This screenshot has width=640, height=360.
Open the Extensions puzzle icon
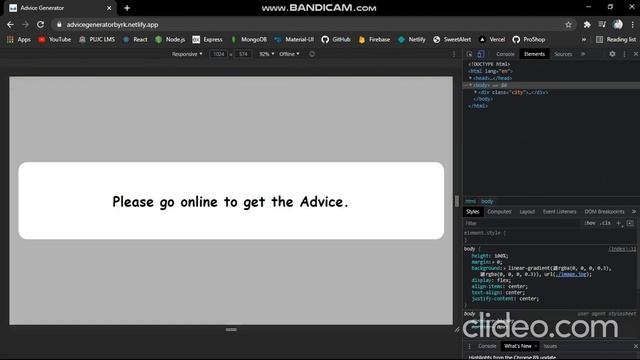click(x=587, y=25)
